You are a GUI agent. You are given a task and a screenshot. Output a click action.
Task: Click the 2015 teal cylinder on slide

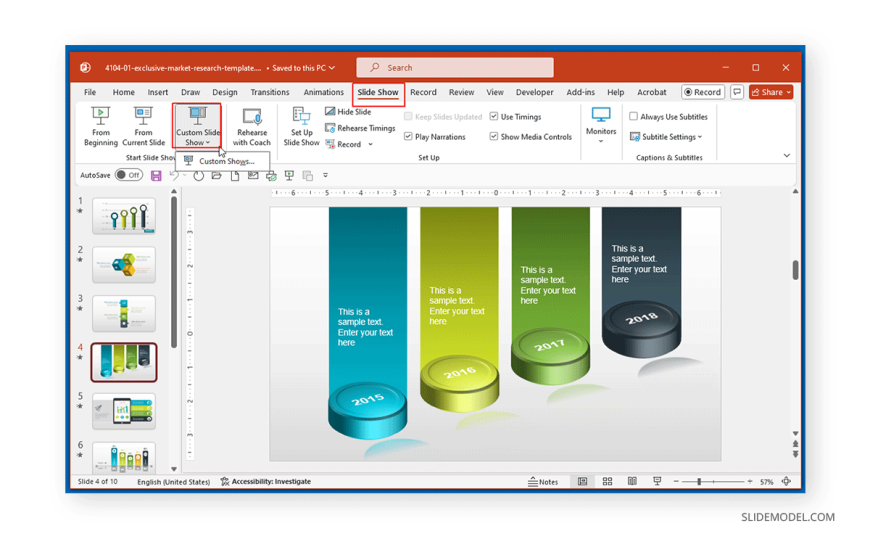pyautogui.click(x=367, y=410)
